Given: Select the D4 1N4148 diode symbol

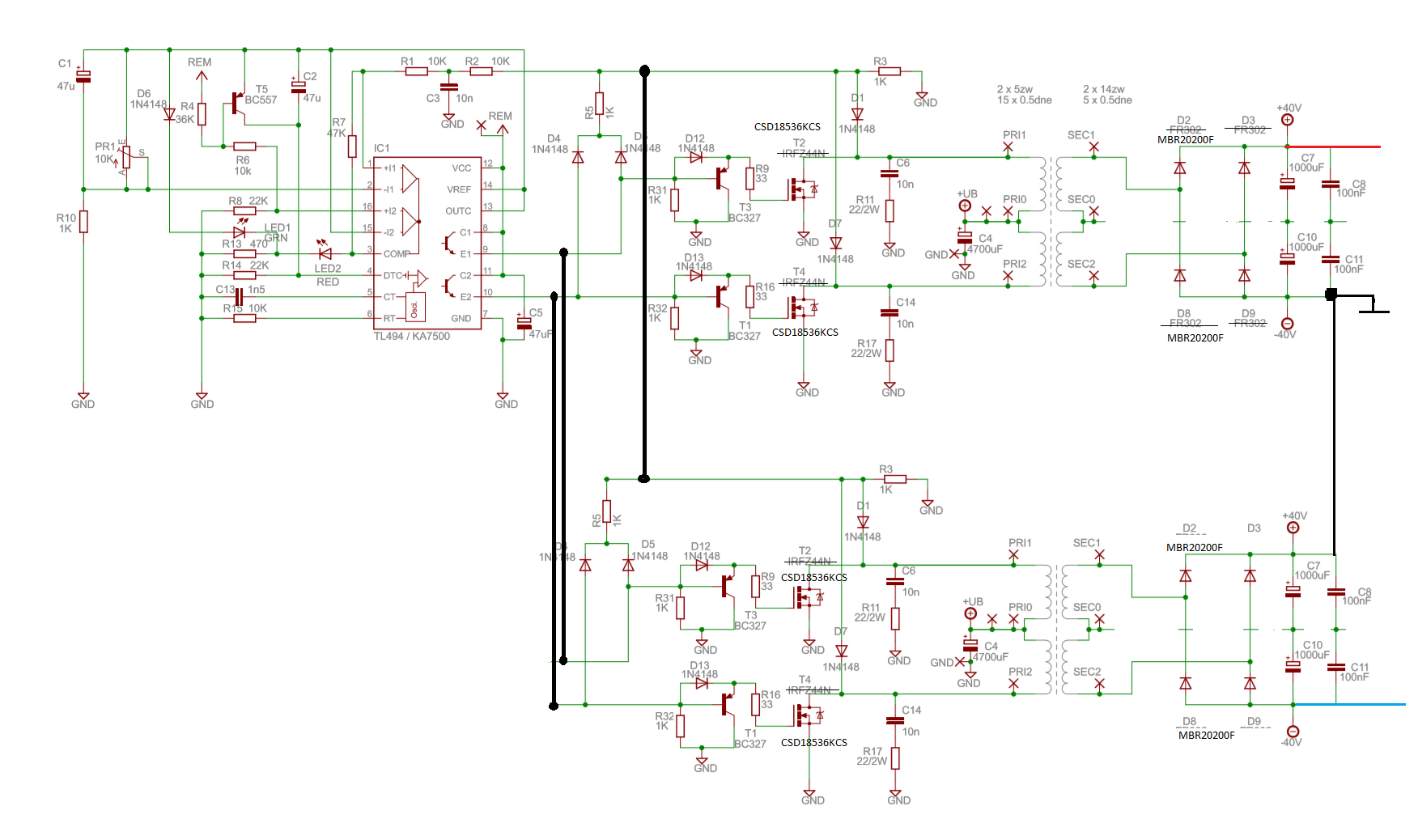Looking at the screenshot, I should coord(578,157).
